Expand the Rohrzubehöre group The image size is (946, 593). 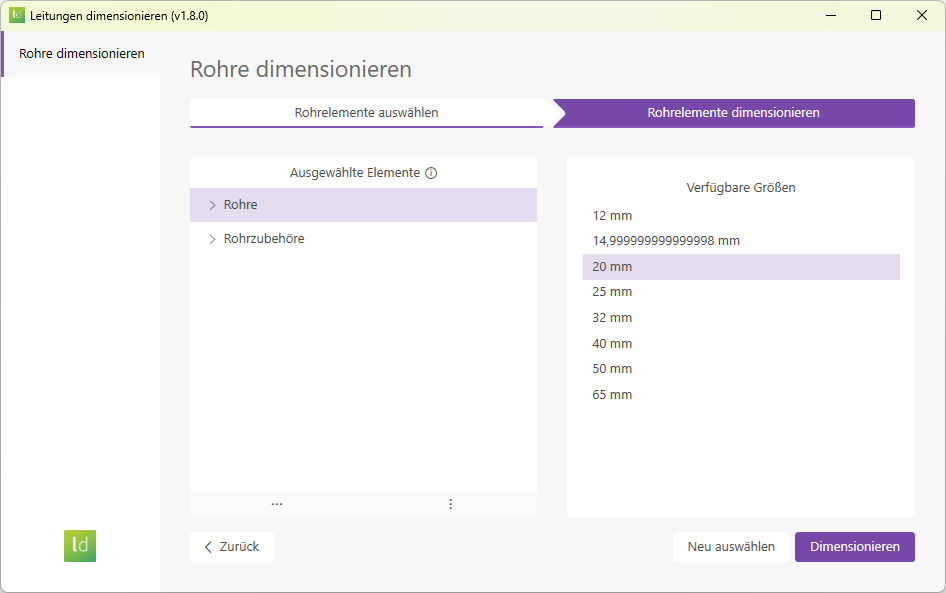[x=211, y=238]
